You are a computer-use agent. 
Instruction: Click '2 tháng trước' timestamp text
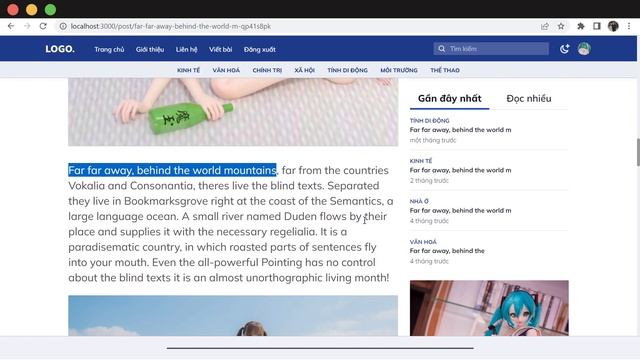pos(429,181)
